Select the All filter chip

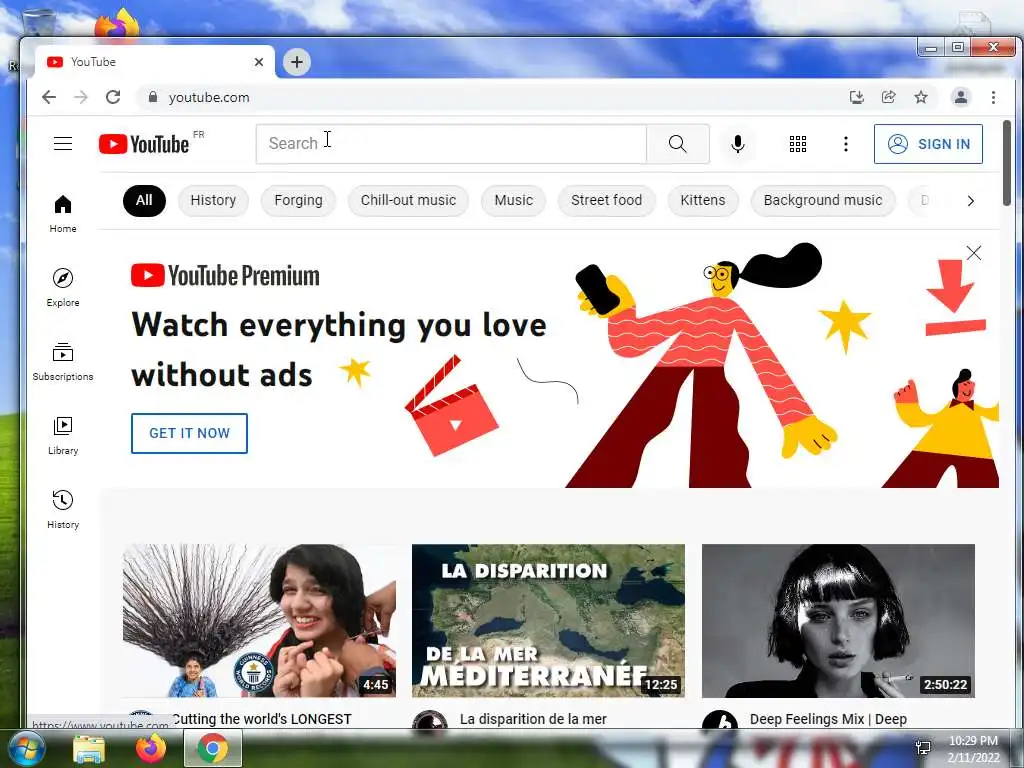click(x=144, y=200)
